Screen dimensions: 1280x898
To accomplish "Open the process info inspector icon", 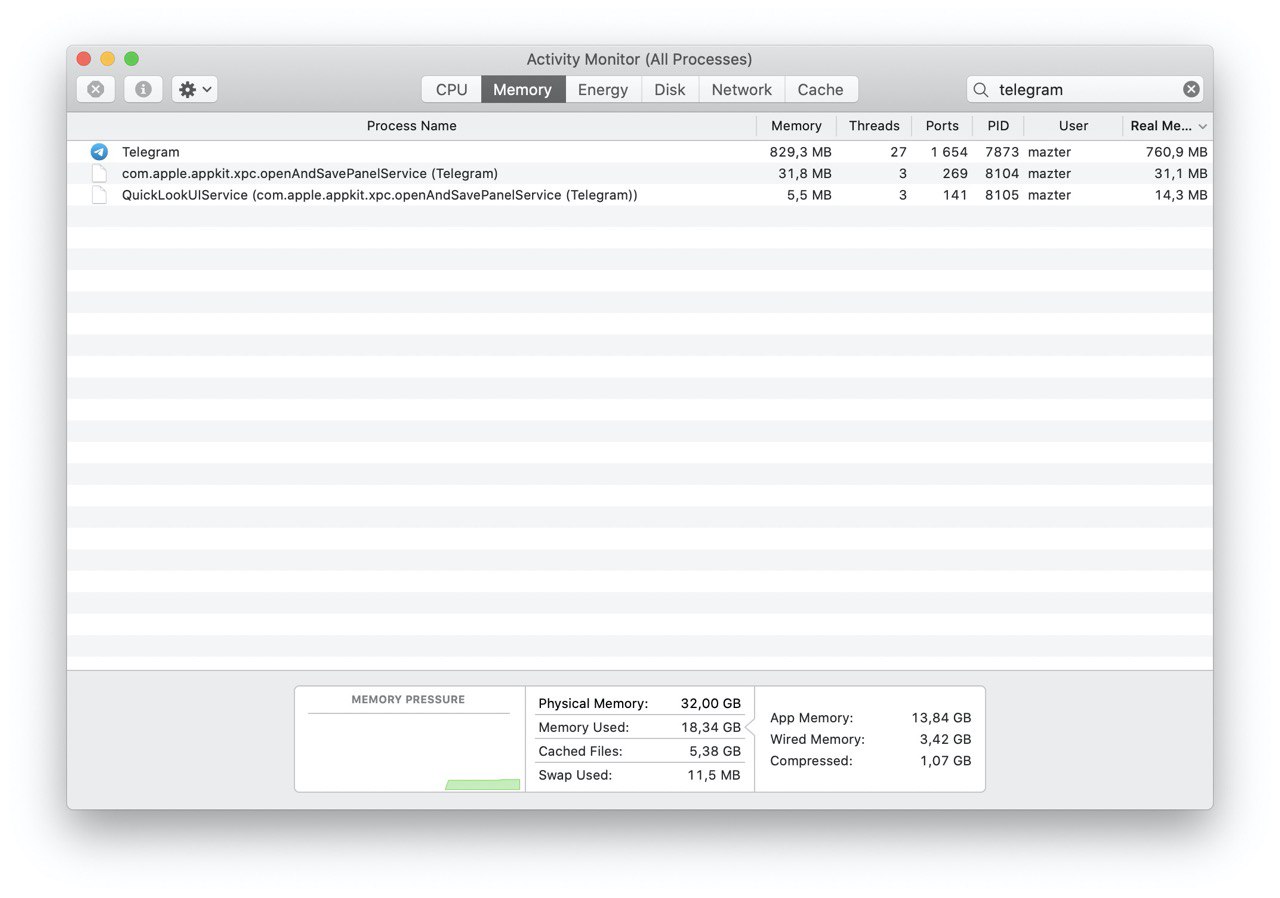I will 143,89.
